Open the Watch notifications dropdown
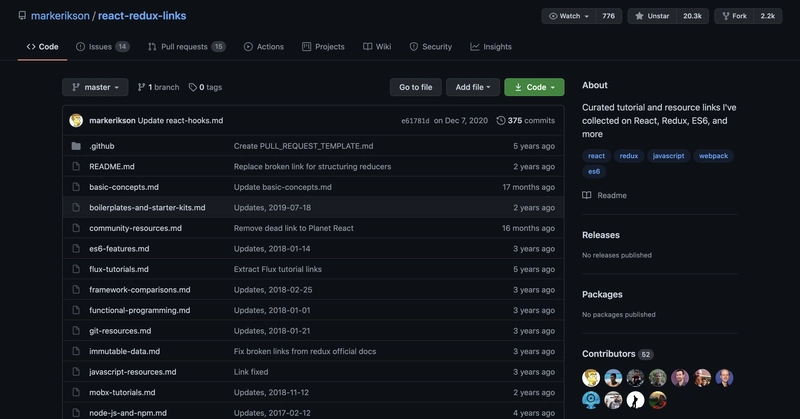The height and width of the screenshot is (419, 800). 569,16
